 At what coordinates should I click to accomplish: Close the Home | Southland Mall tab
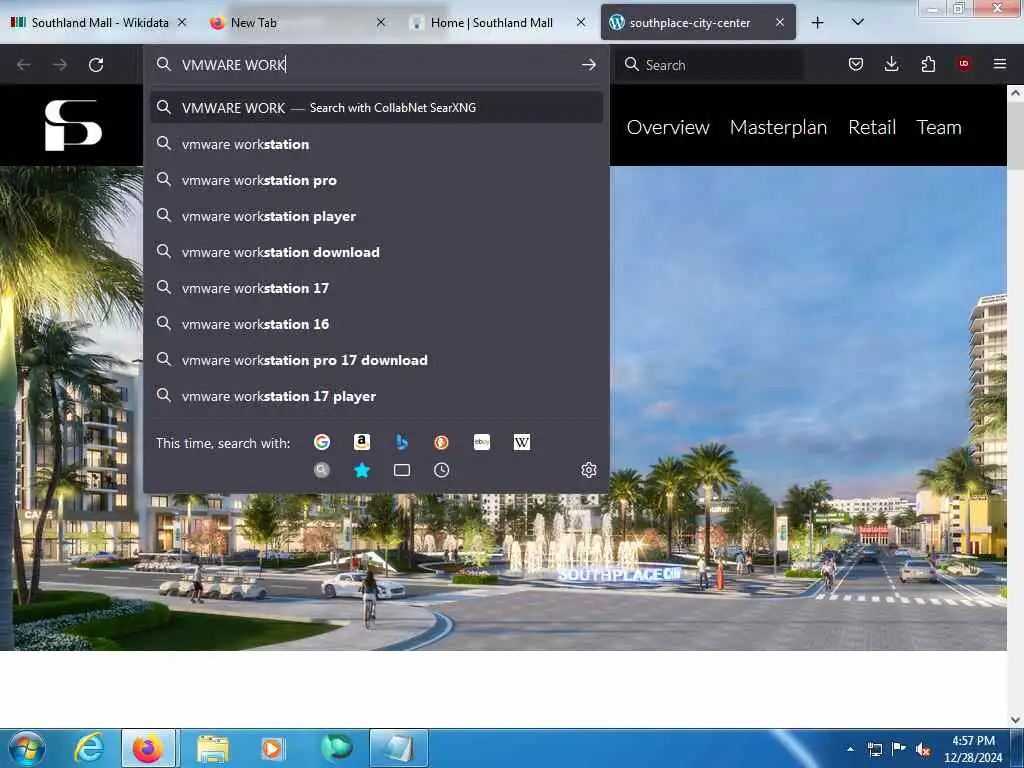(581, 22)
